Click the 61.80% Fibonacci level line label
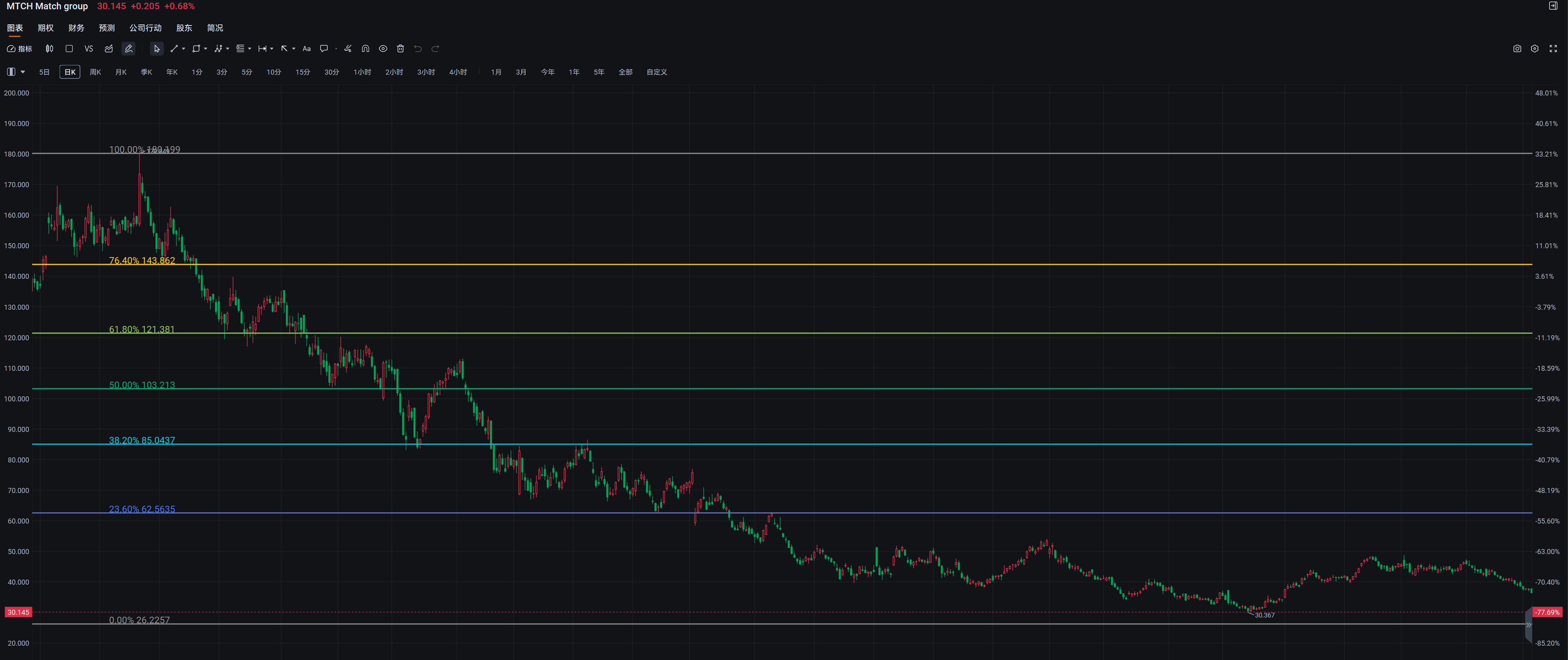The height and width of the screenshot is (660, 1568). click(x=141, y=329)
